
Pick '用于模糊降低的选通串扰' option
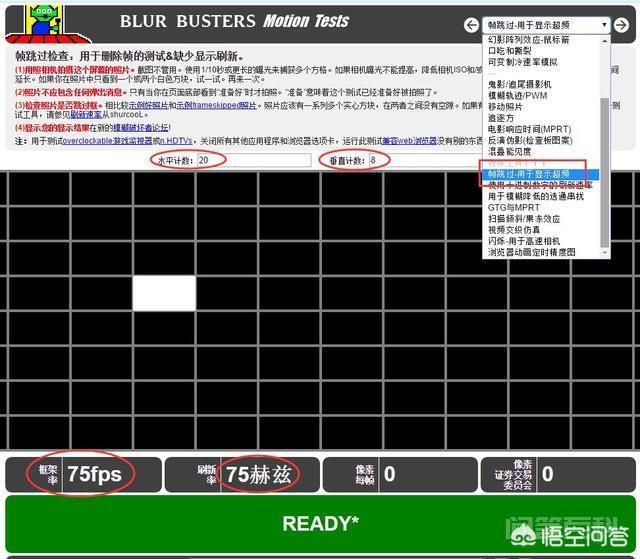click(x=536, y=196)
